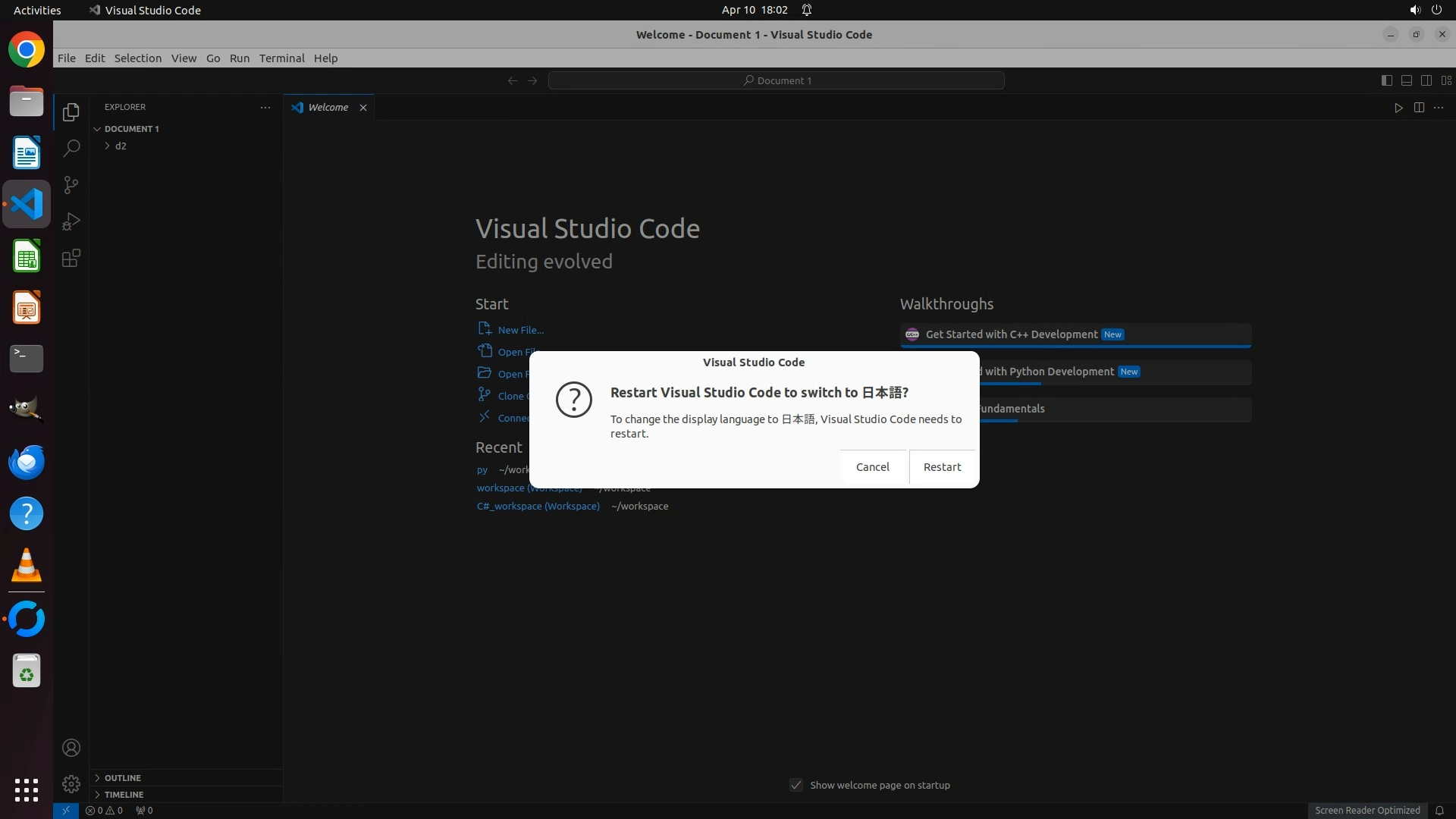Expand the OUTLINE section
The height and width of the screenshot is (819, 1456).
123,778
